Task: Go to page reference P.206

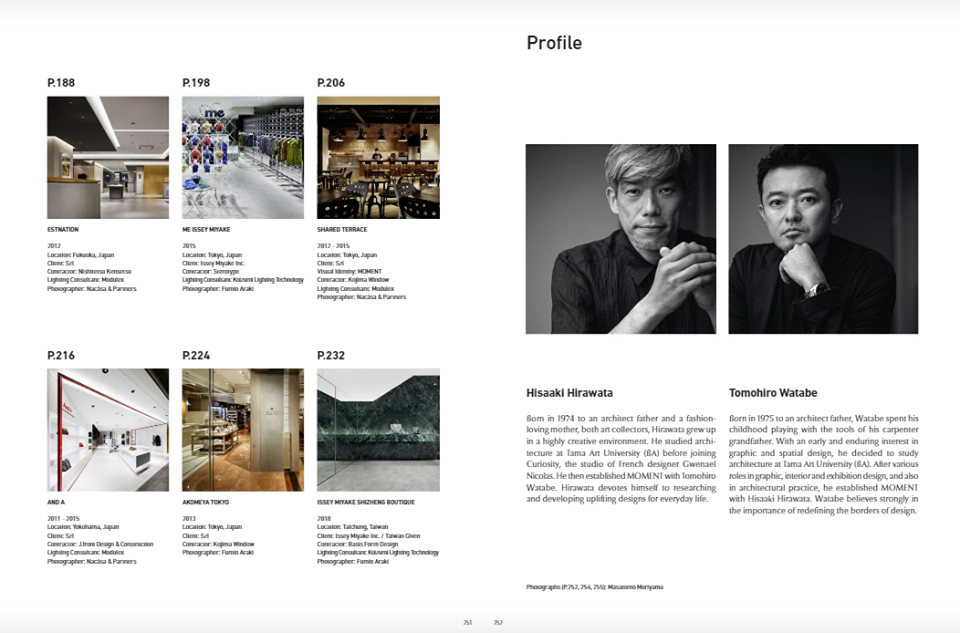Action: (x=331, y=83)
